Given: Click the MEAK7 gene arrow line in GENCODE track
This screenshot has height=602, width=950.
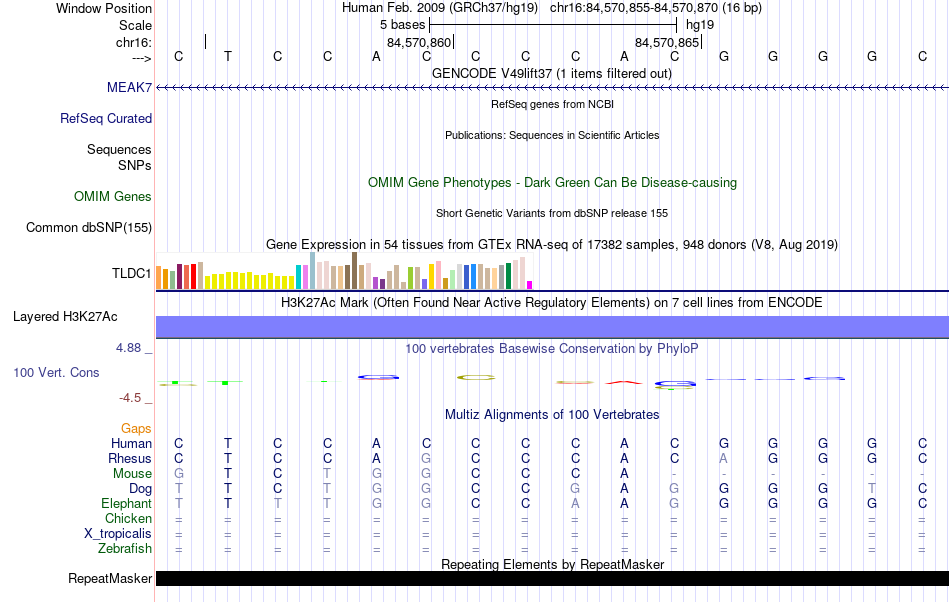Looking at the screenshot, I should click(x=552, y=88).
